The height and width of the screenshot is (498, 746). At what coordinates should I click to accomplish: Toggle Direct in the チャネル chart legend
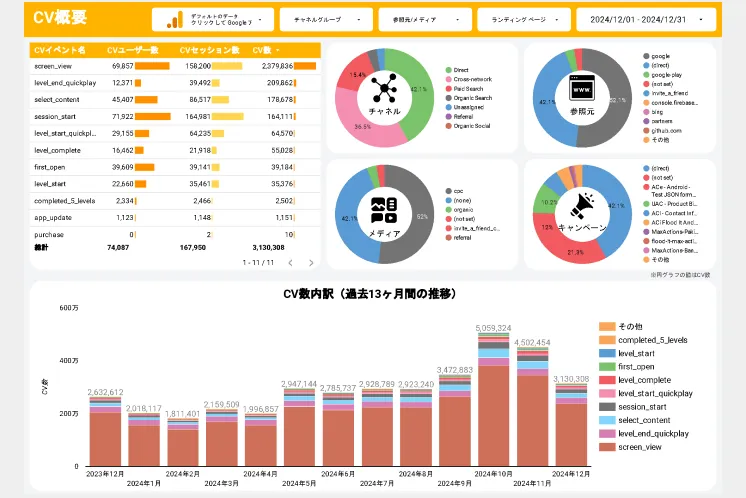coord(463,70)
